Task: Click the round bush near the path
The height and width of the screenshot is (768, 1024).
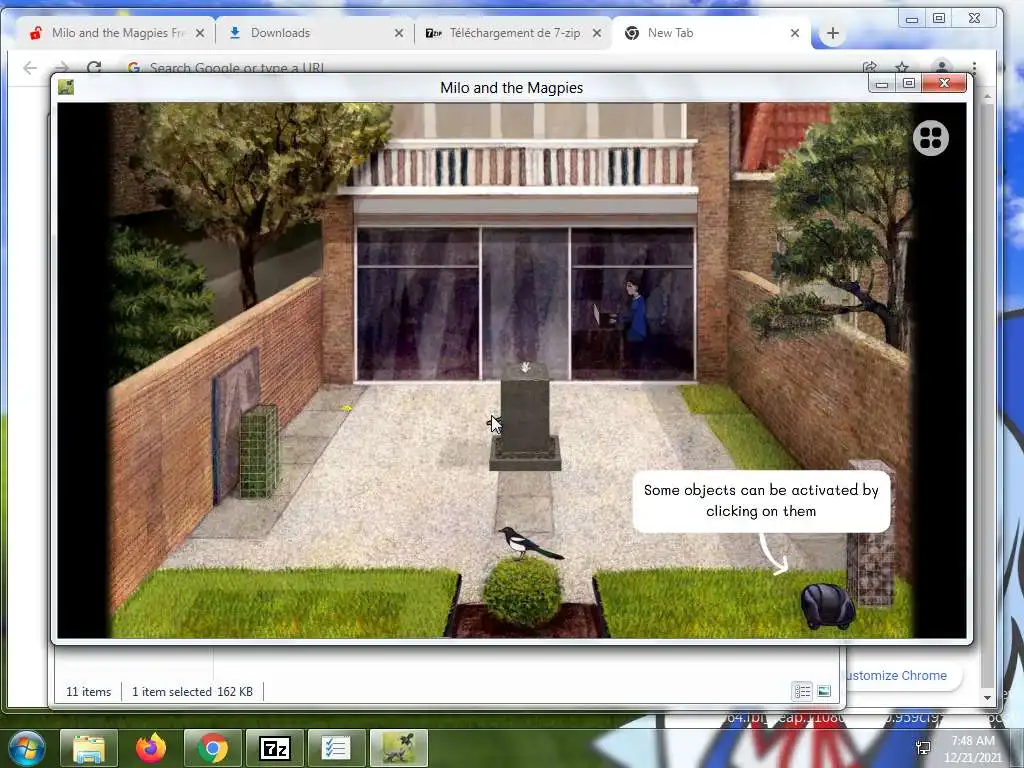Action: click(522, 592)
